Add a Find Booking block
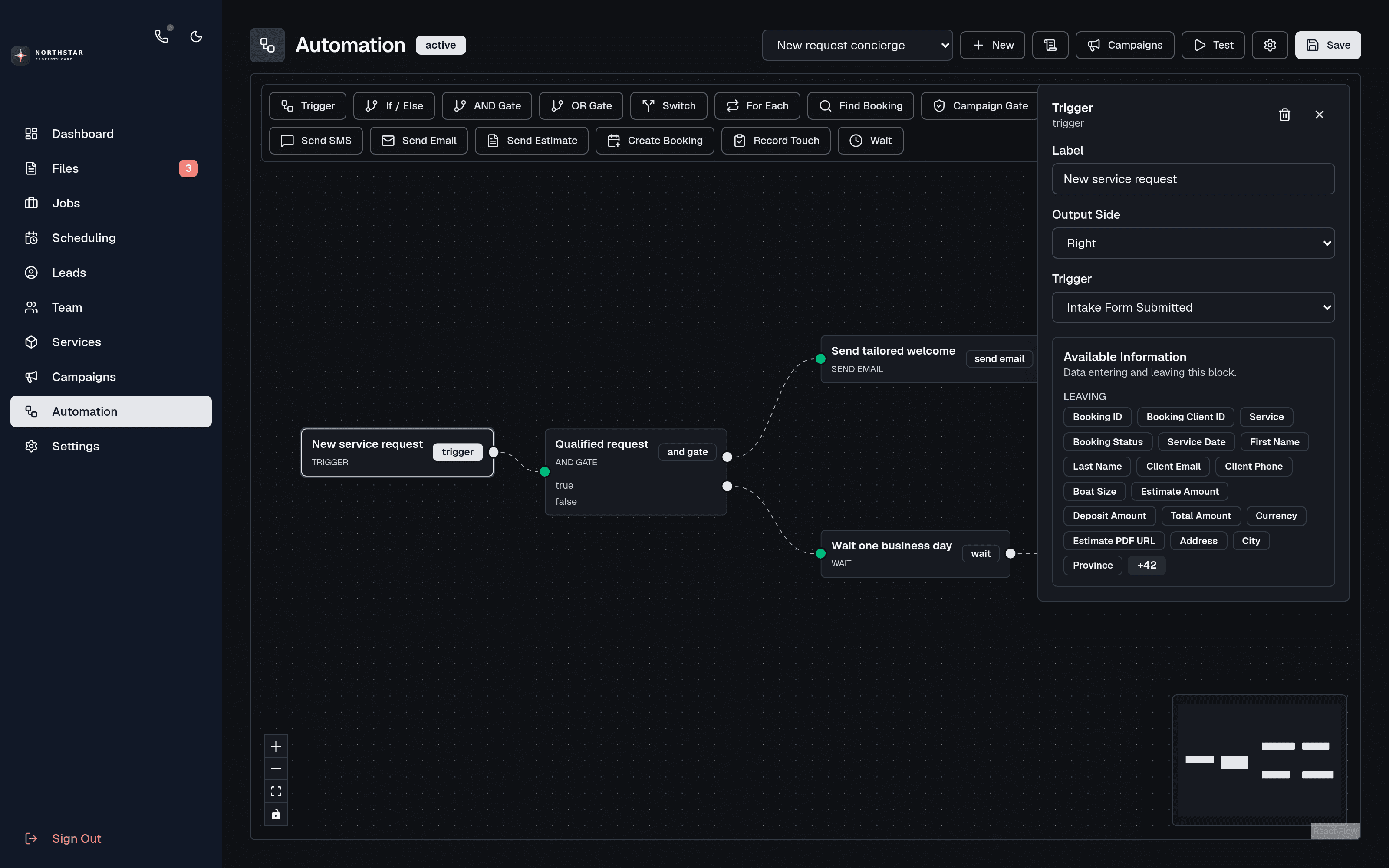 coord(860,105)
